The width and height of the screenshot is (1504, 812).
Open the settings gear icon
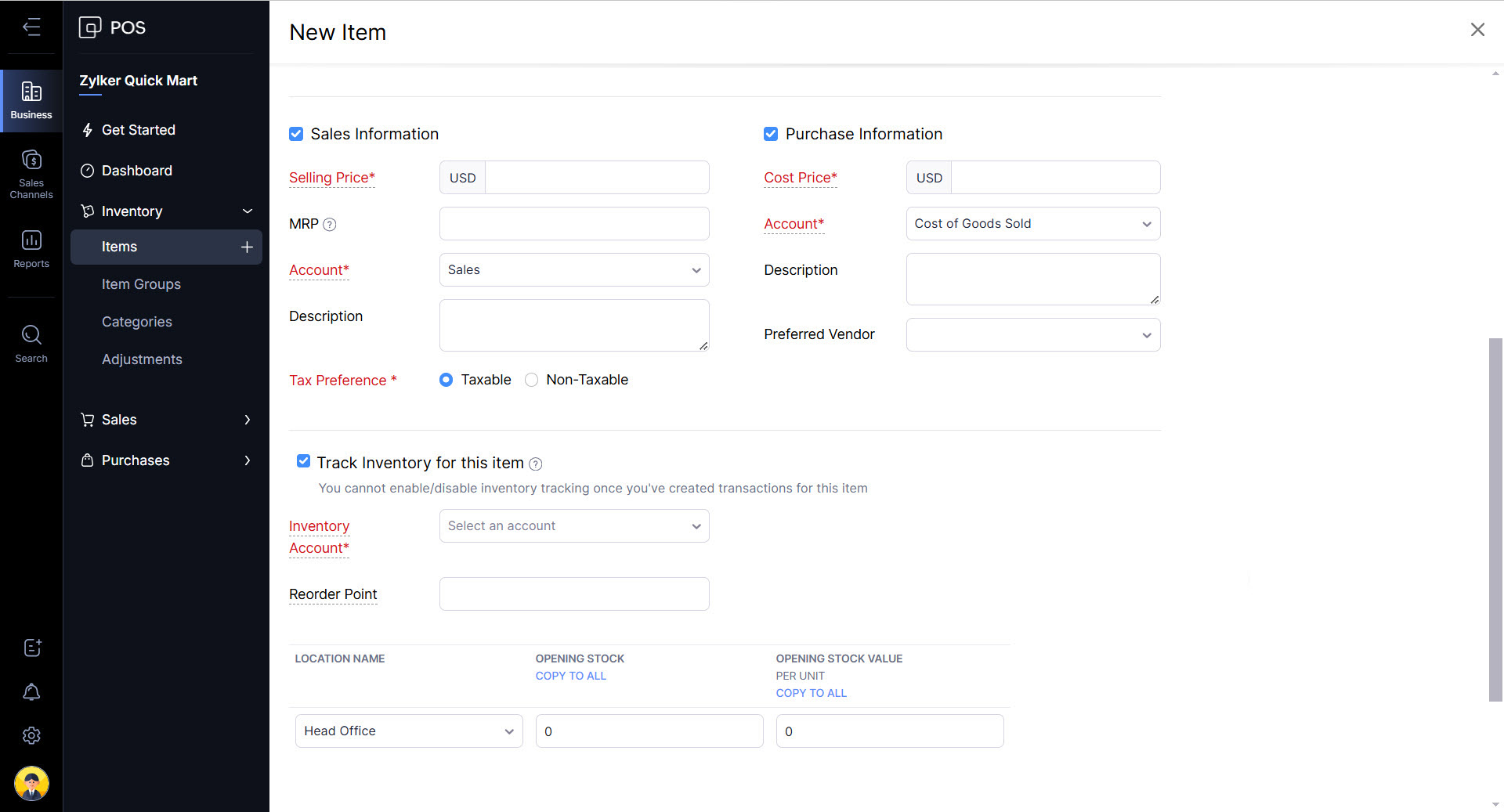(x=31, y=736)
